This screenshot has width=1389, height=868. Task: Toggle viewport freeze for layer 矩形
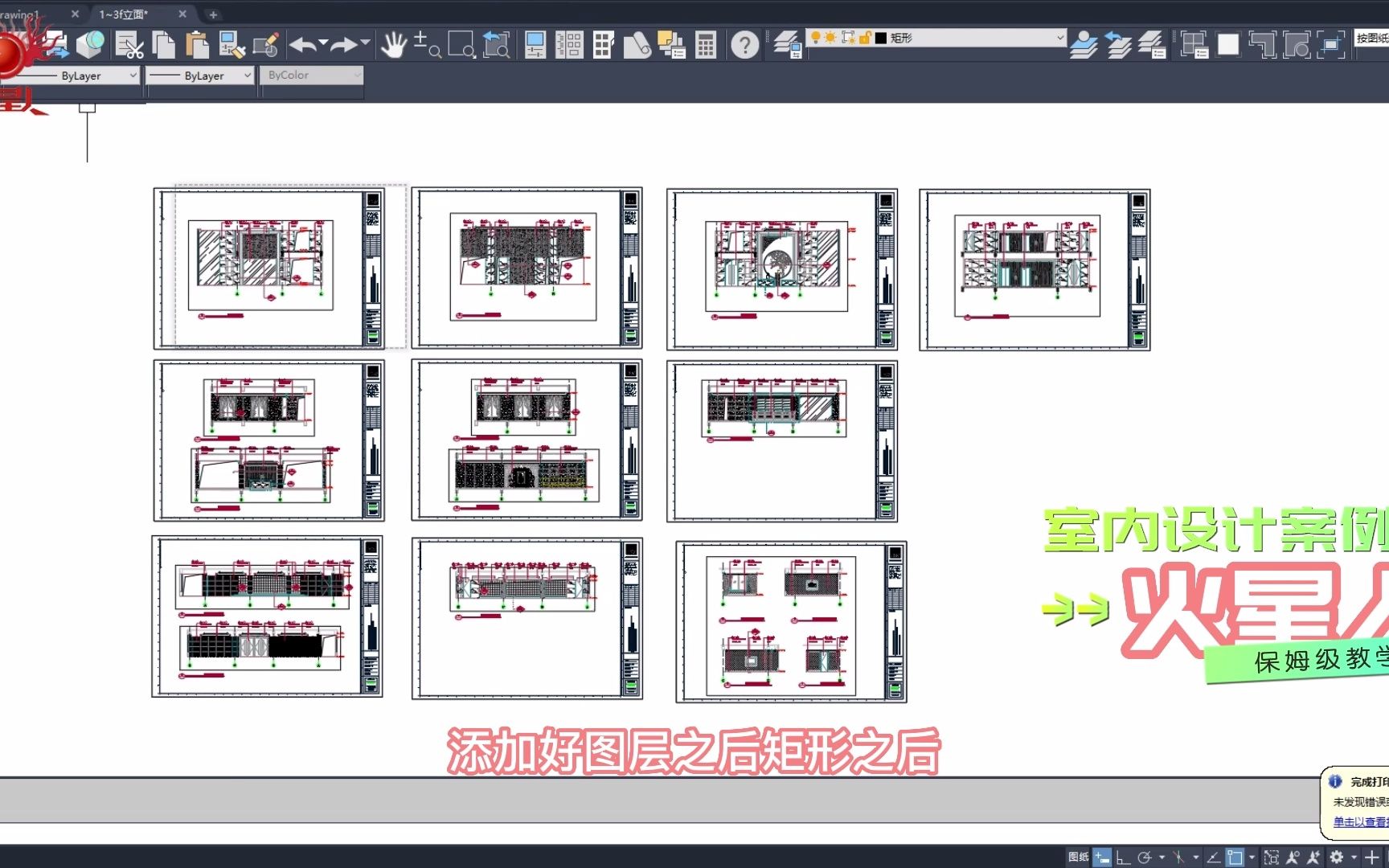pos(848,37)
